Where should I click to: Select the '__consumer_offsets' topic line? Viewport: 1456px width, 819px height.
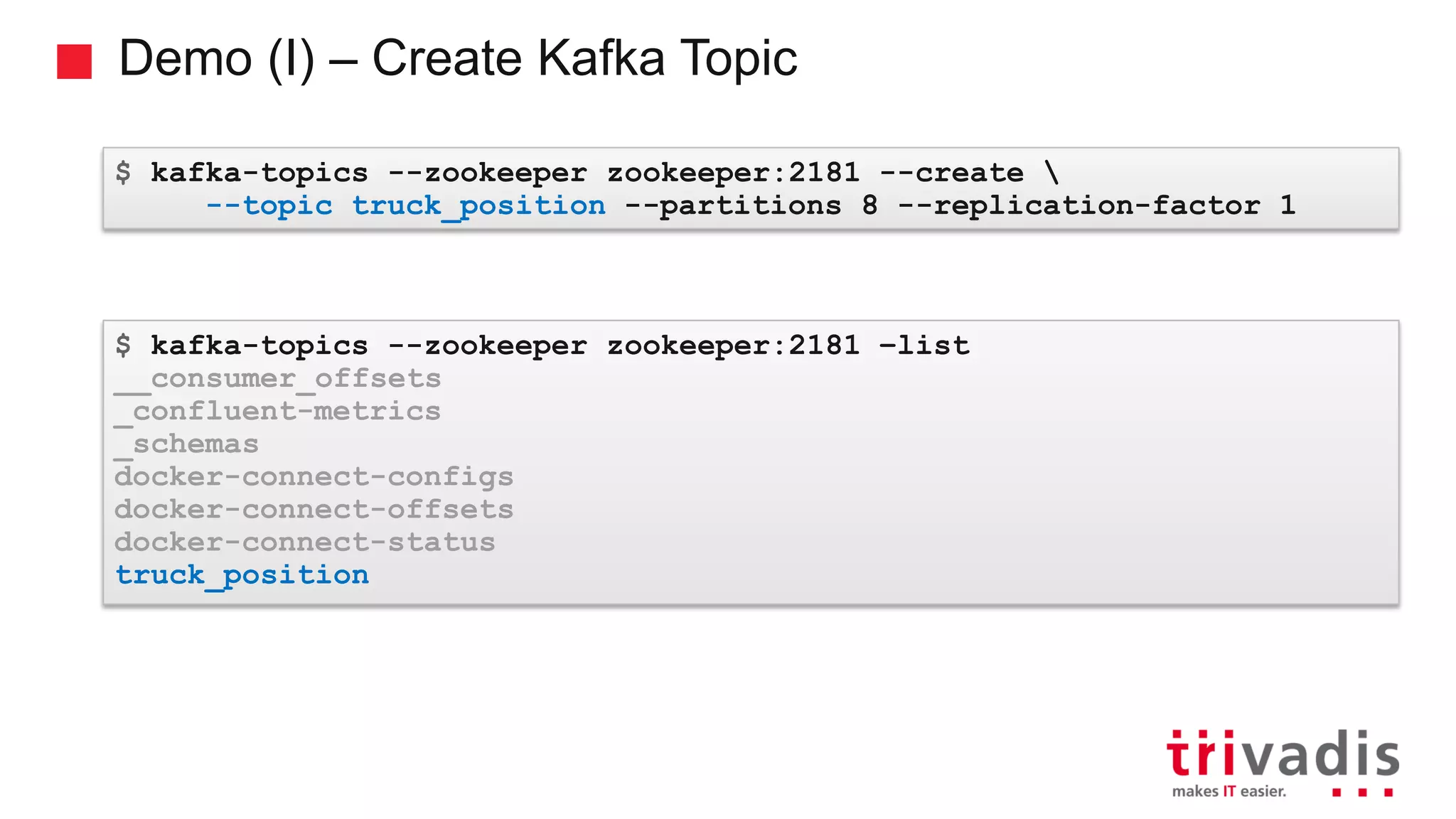(x=278, y=380)
